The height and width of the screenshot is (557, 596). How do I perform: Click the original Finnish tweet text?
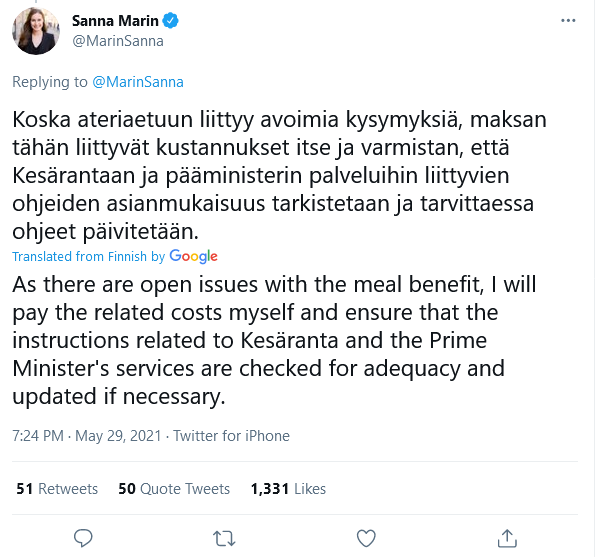[x=279, y=175]
